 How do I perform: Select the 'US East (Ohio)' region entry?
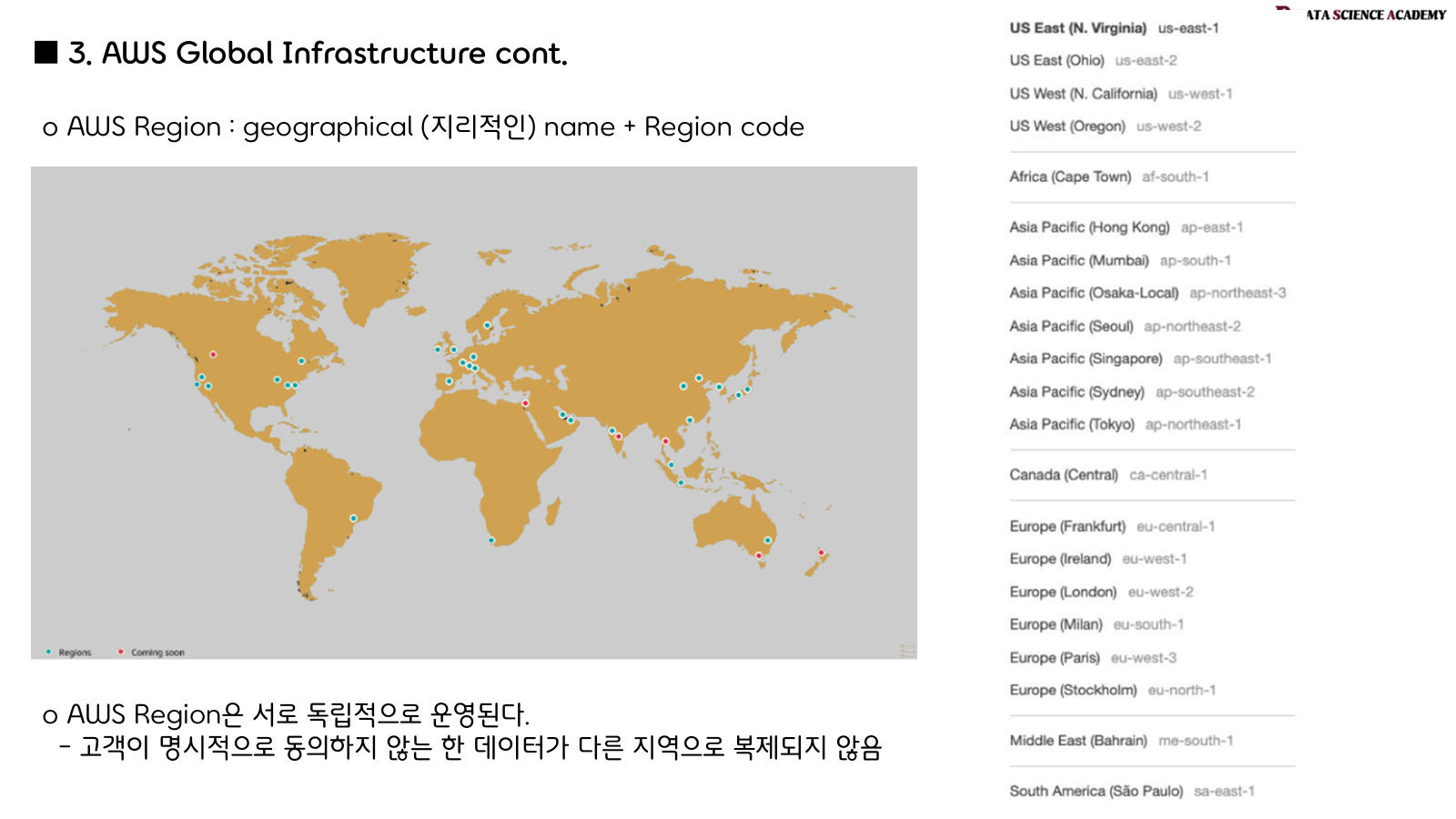click(1057, 61)
